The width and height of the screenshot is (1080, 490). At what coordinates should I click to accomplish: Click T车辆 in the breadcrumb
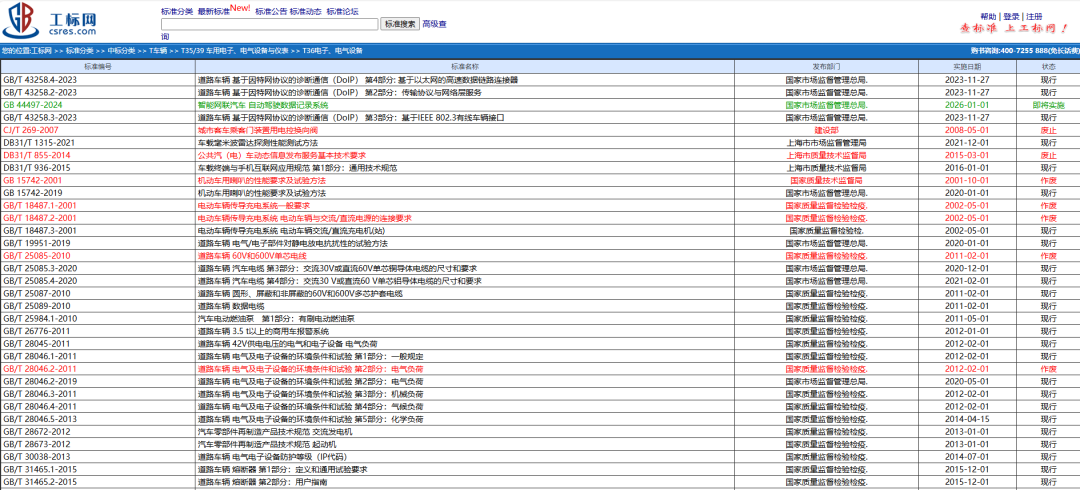158,50
